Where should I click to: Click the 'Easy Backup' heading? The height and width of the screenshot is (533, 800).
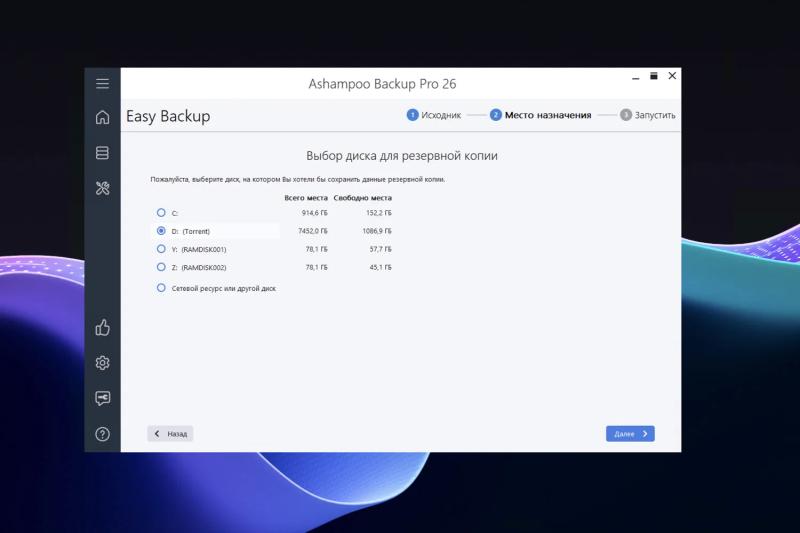[x=168, y=116]
